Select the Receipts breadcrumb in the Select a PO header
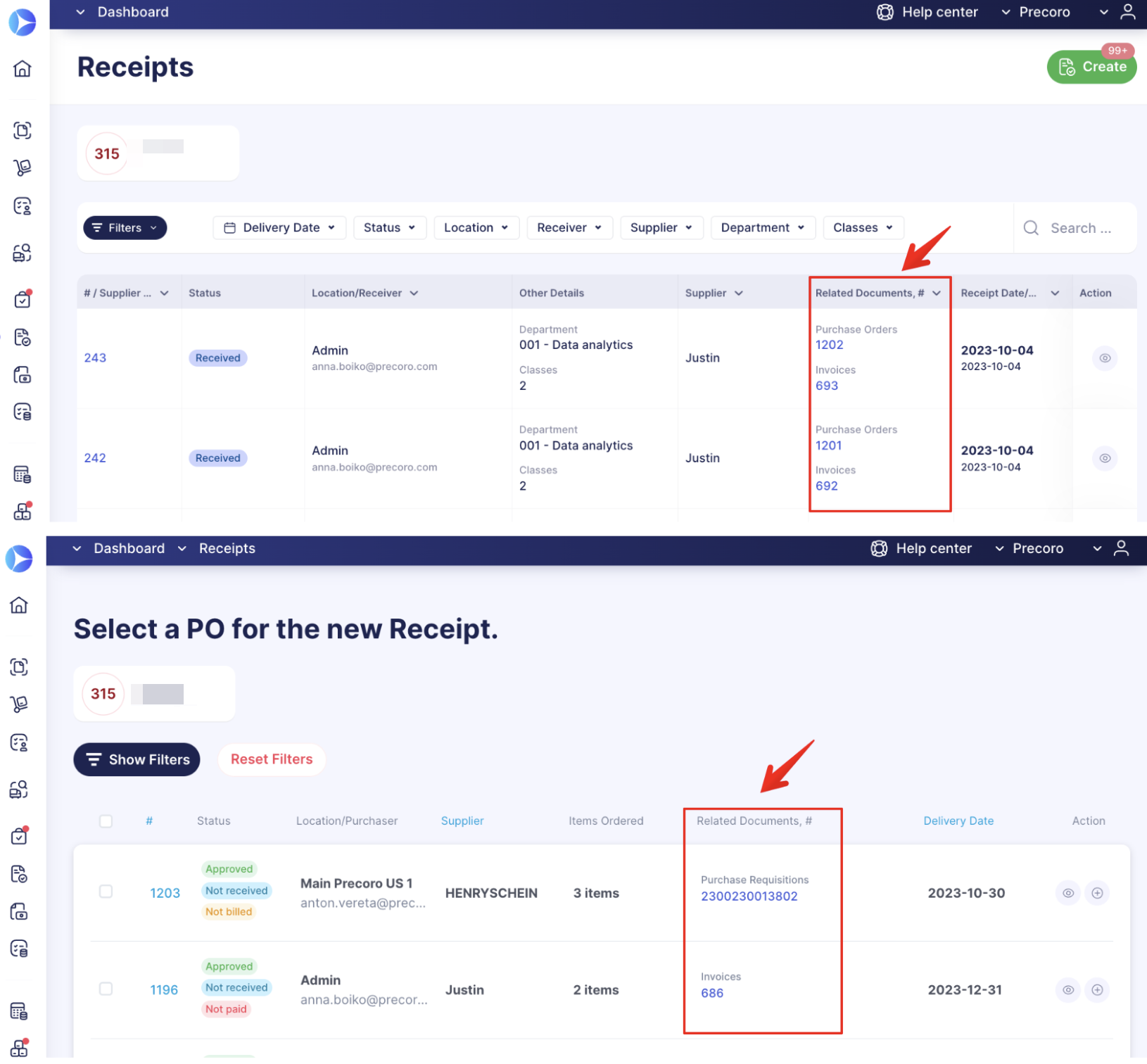1147x1064 pixels. (x=227, y=548)
